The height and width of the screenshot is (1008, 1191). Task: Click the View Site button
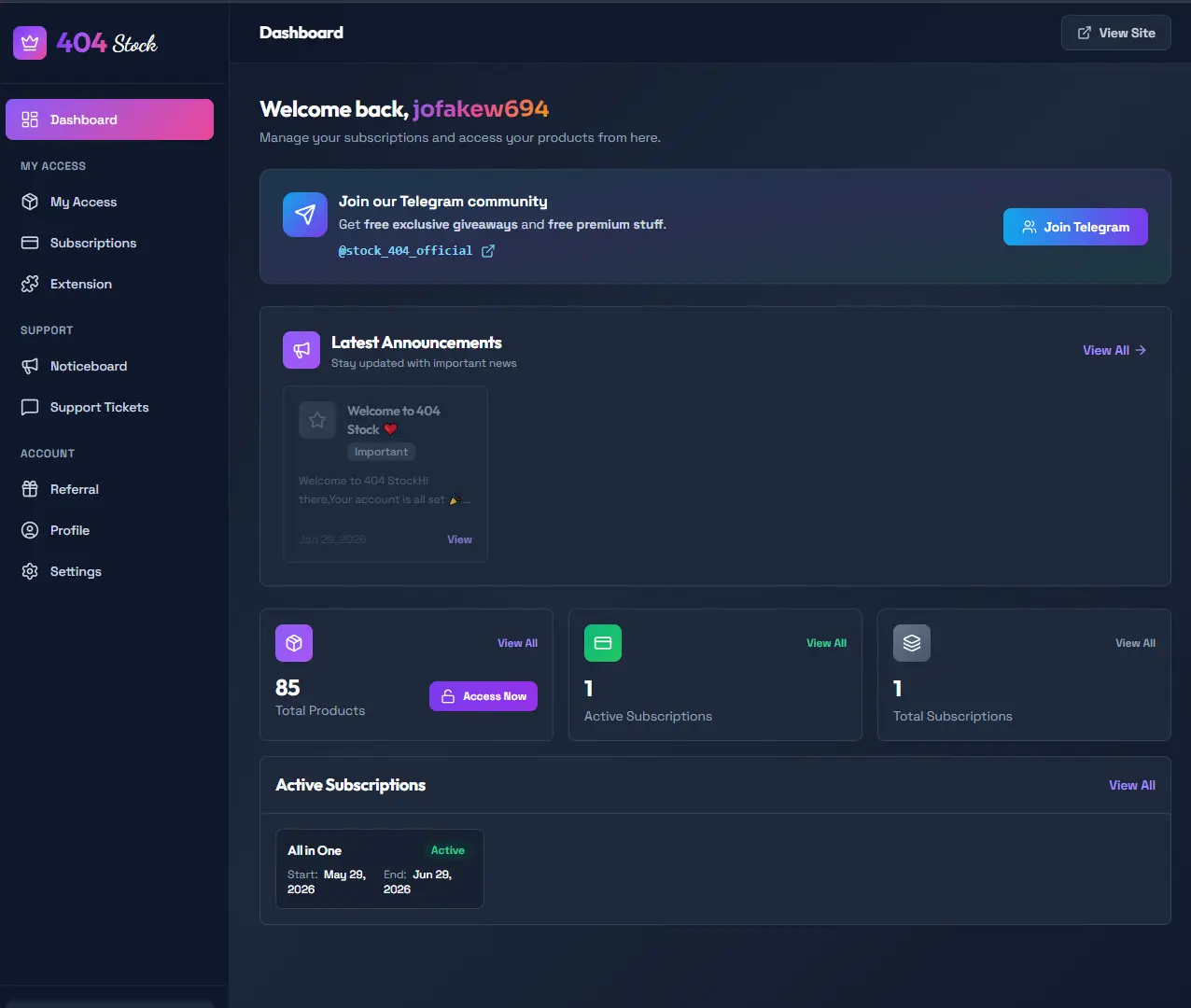tap(1115, 33)
